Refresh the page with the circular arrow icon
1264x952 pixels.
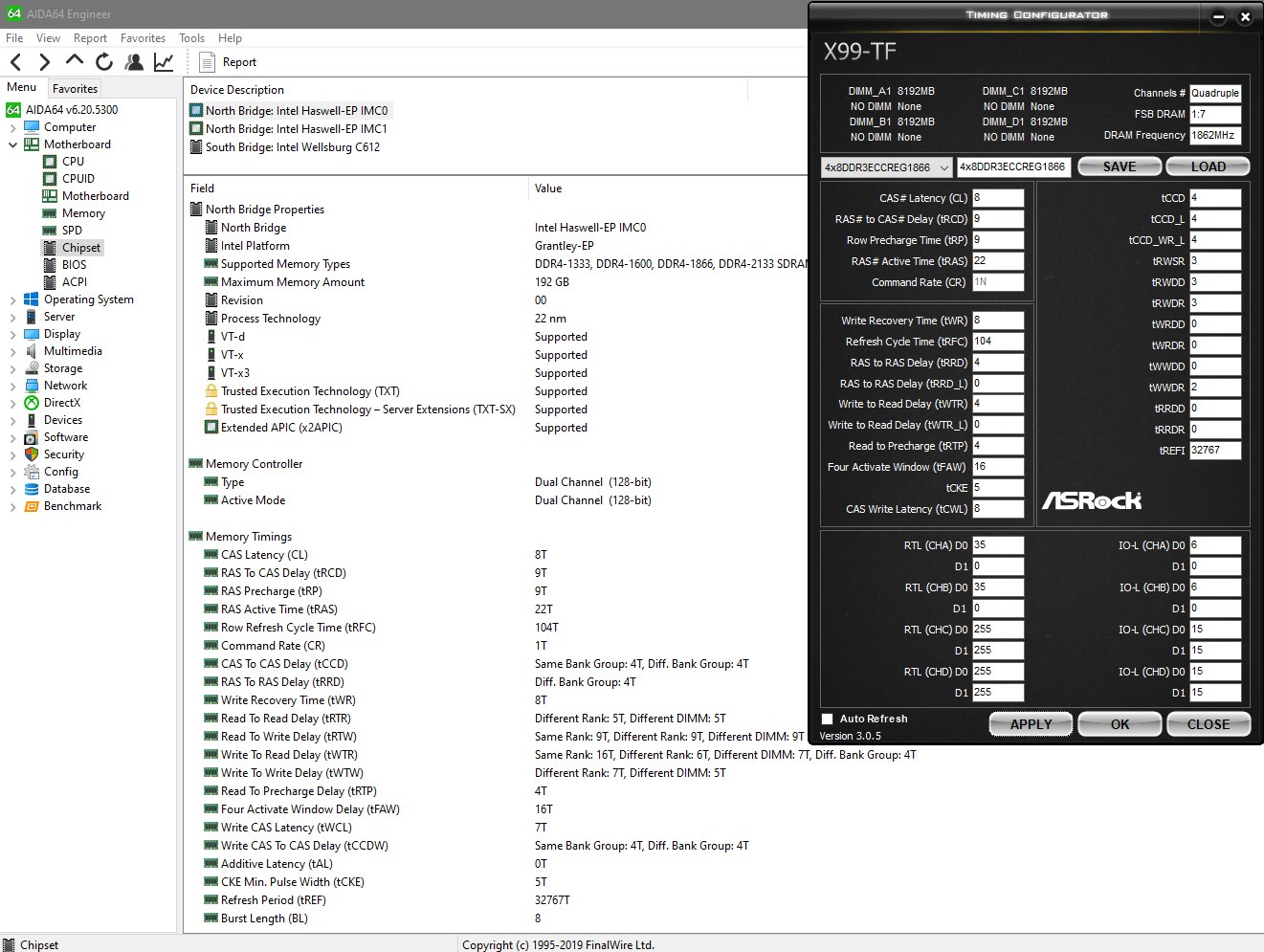click(x=104, y=62)
